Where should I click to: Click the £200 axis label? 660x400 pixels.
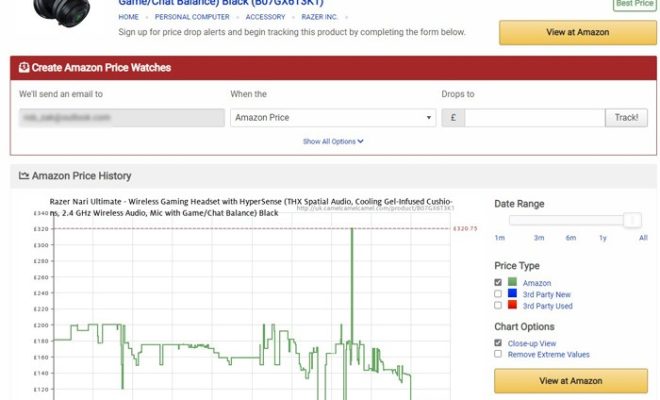(41, 325)
